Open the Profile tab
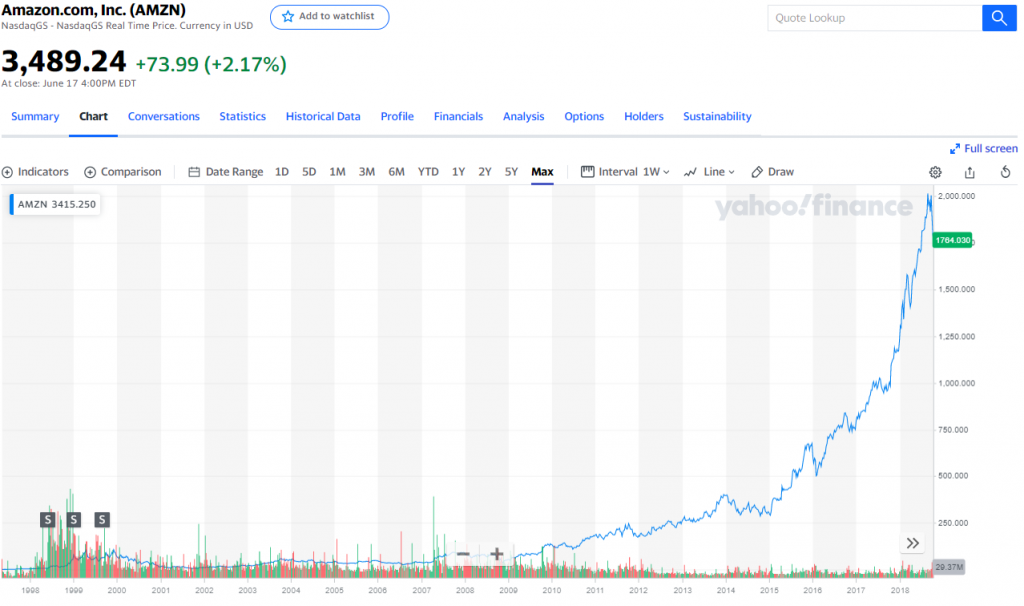Image resolution: width=1024 pixels, height=606 pixels. [x=397, y=116]
